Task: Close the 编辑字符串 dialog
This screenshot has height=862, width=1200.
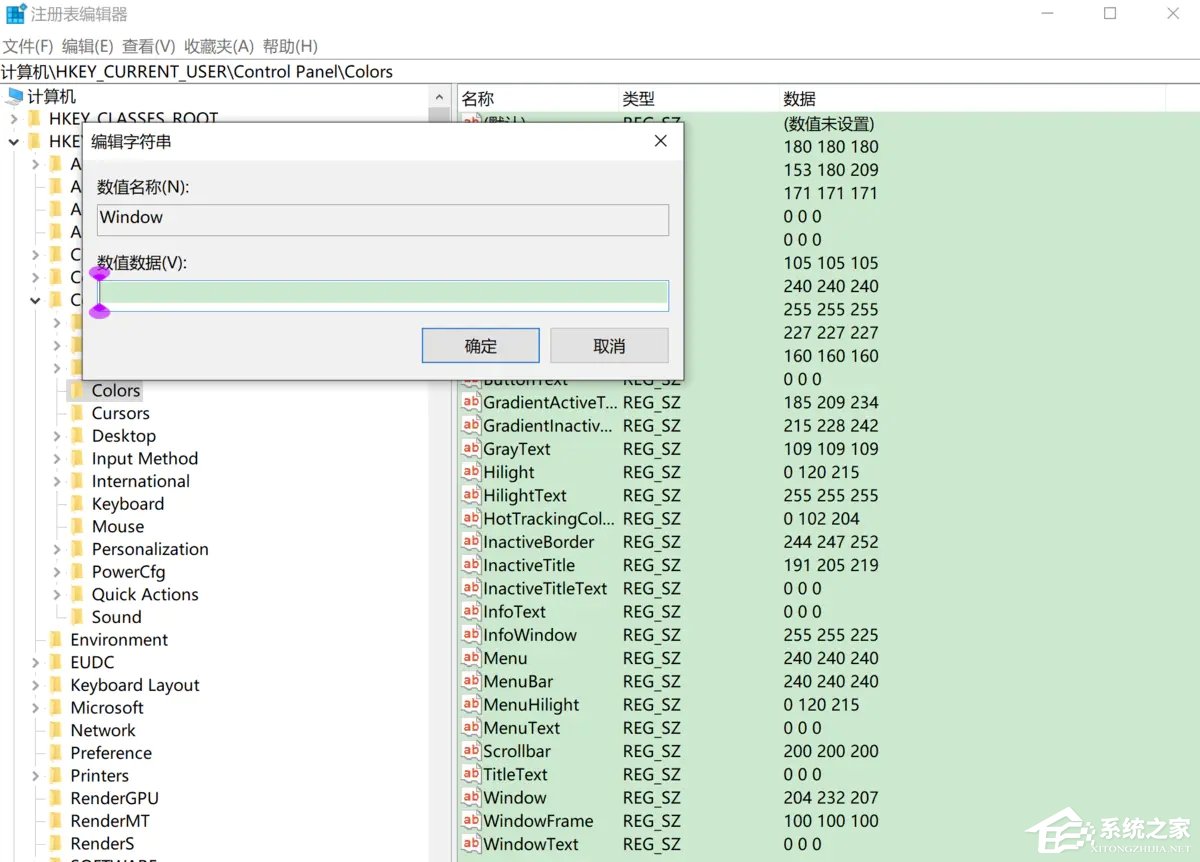Action: point(660,141)
